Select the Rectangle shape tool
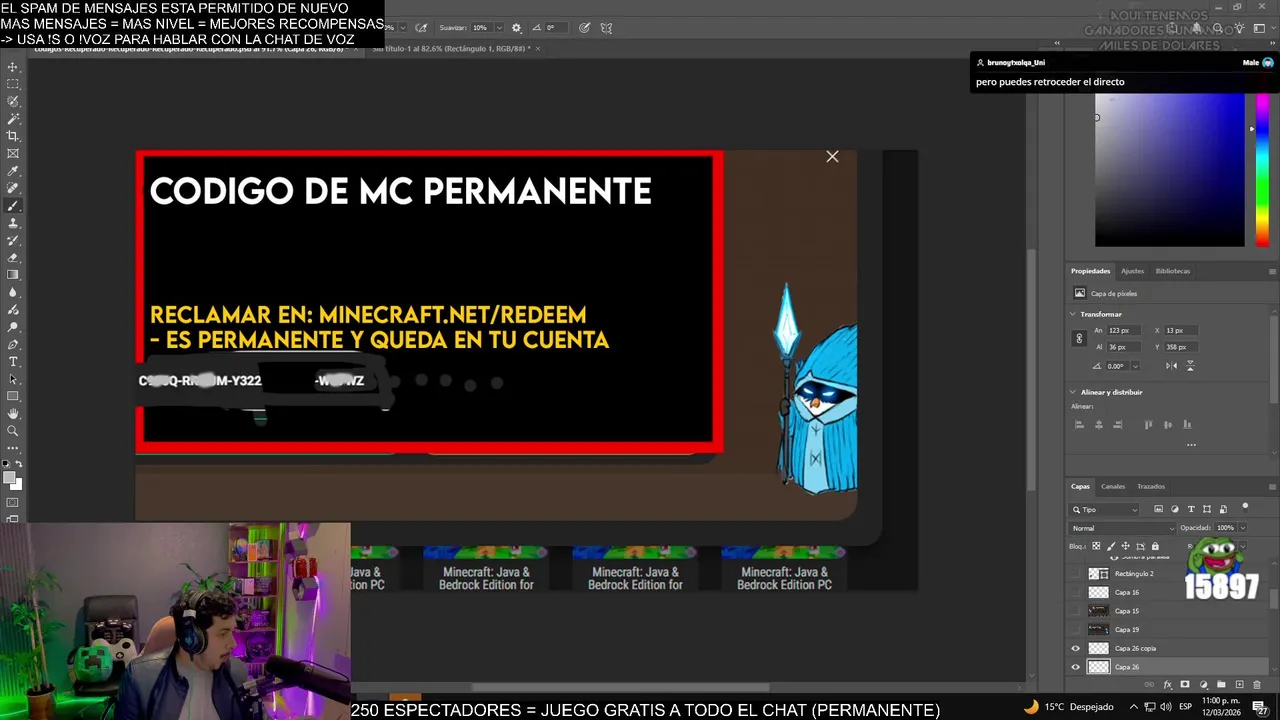The height and width of the screenshot is (720, 1280). coord(12,396)
